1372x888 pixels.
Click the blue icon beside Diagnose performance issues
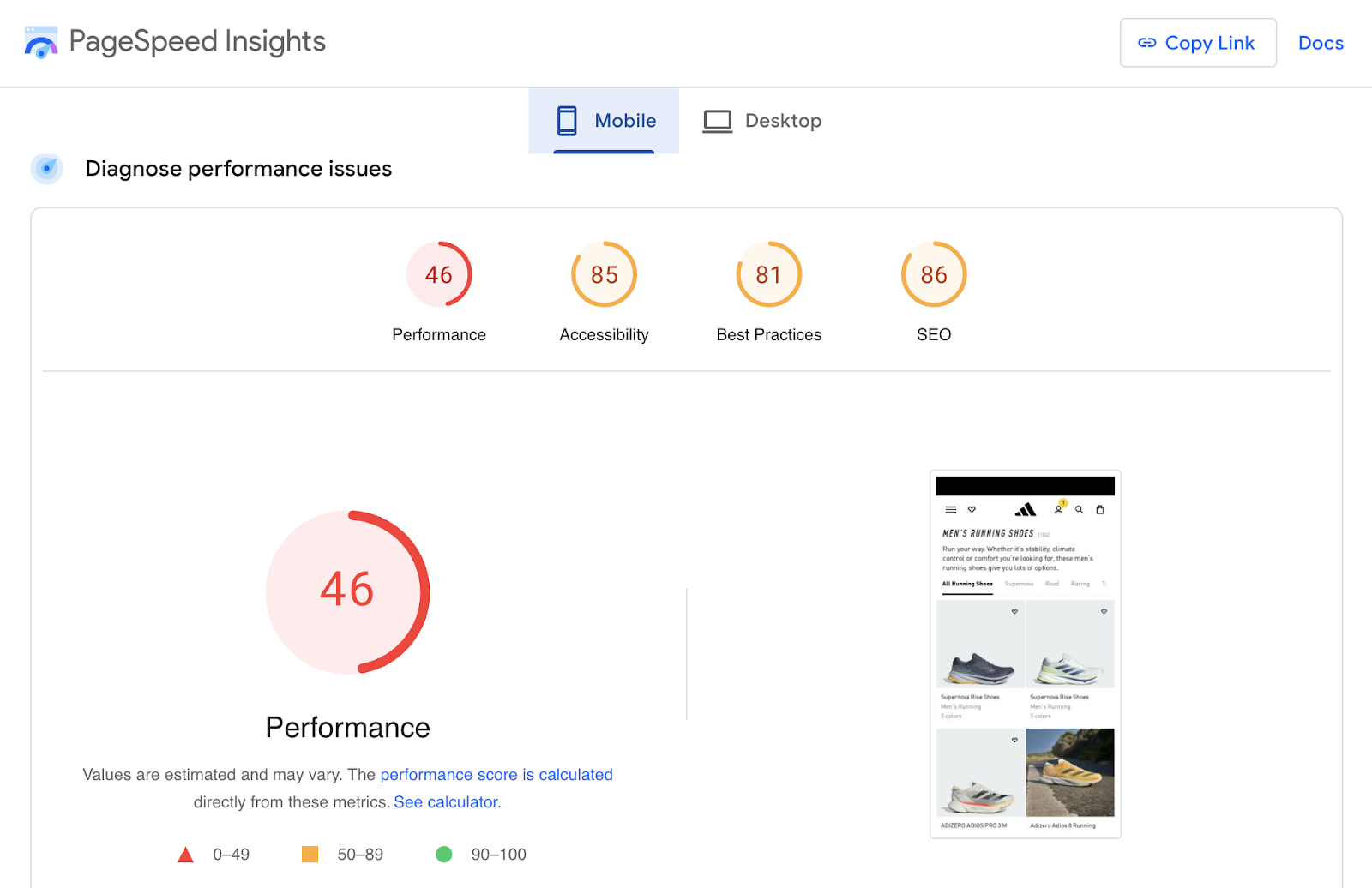pyautogui.click(x=46, y=169)
